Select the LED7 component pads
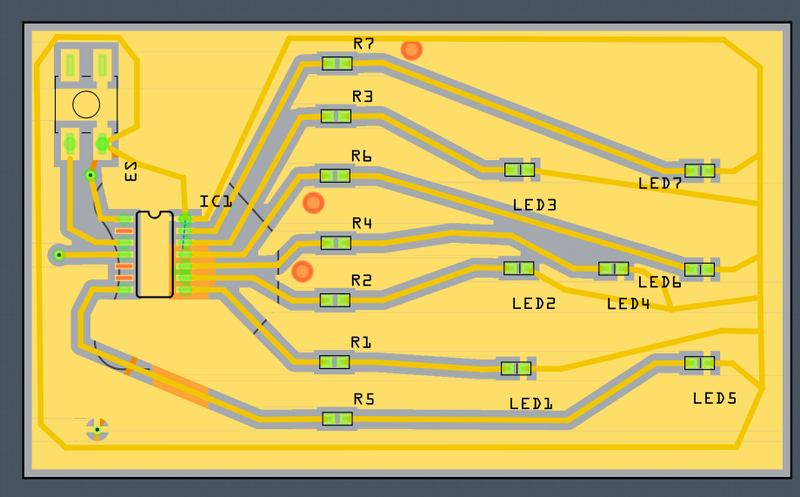 pyautogui.click(x=699, y=170)
